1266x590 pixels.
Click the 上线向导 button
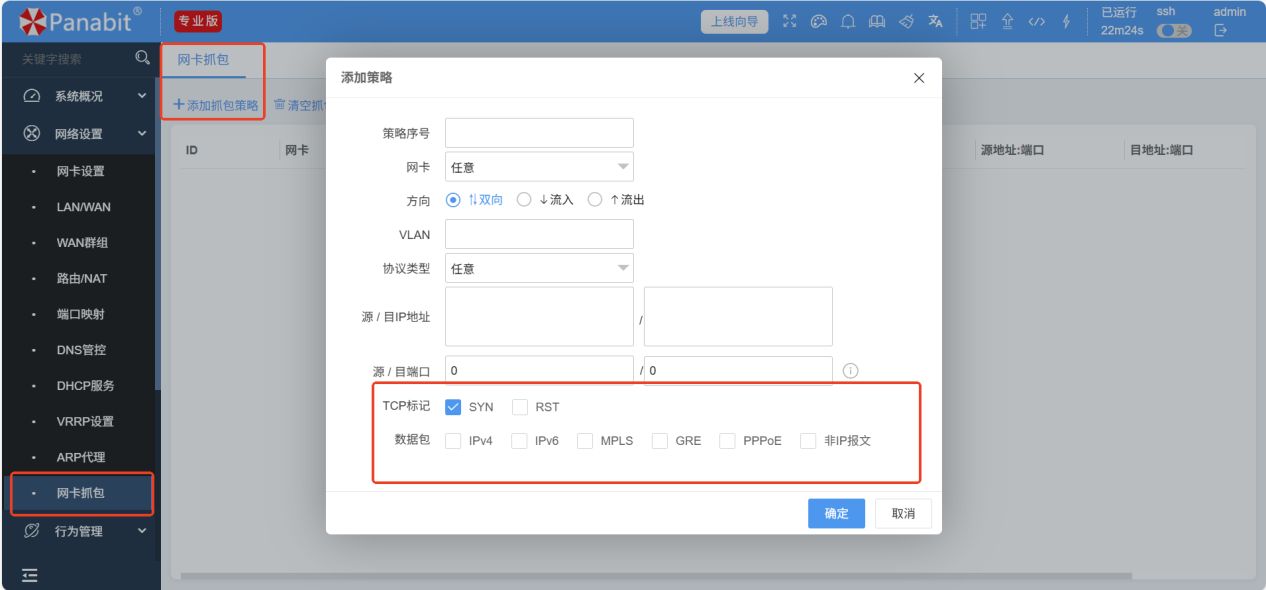tap(735, 21)
